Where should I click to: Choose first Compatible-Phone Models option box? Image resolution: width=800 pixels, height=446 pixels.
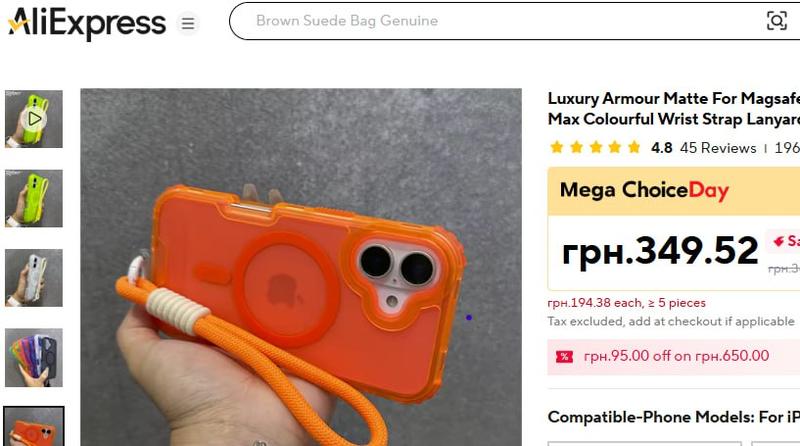click(644, 443)
